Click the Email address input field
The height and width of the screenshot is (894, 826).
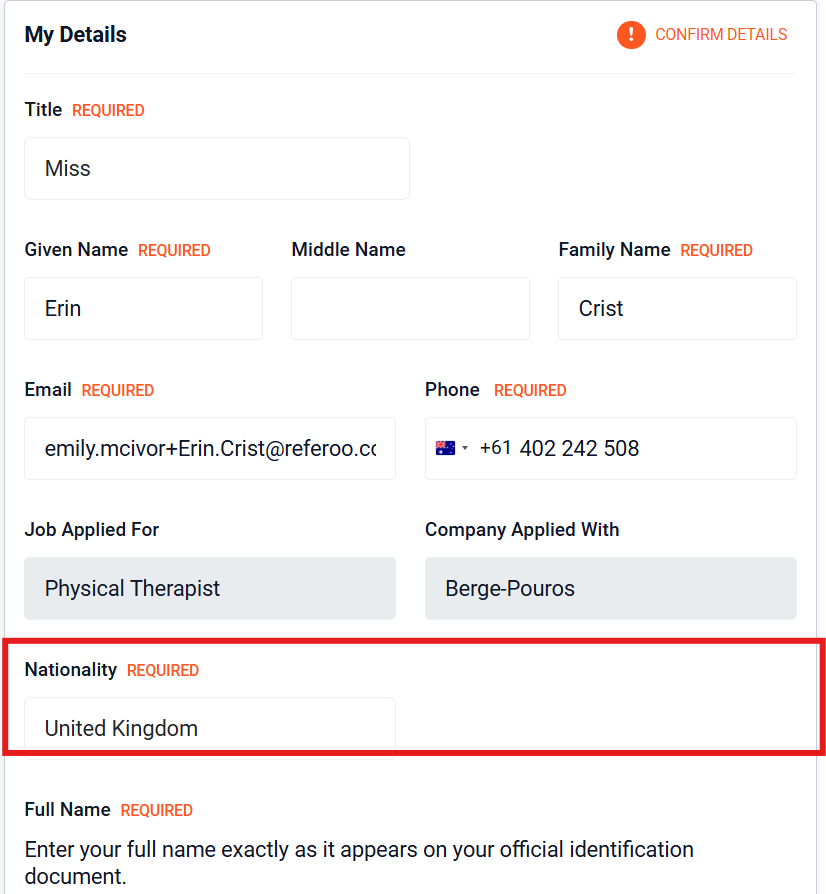coord(210,448)
